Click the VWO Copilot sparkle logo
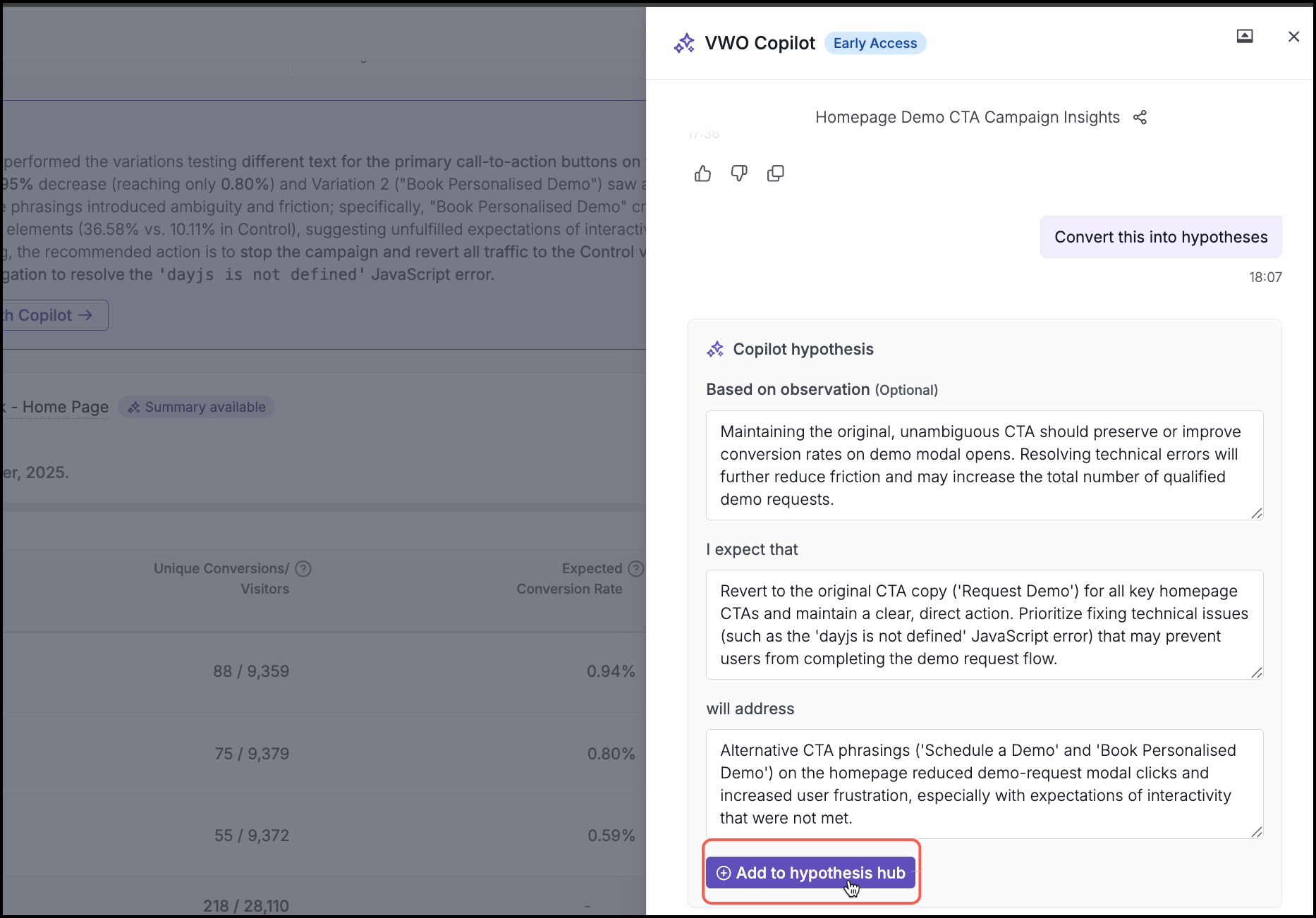Screen dimensions: 1316x918 click(684, 44)
